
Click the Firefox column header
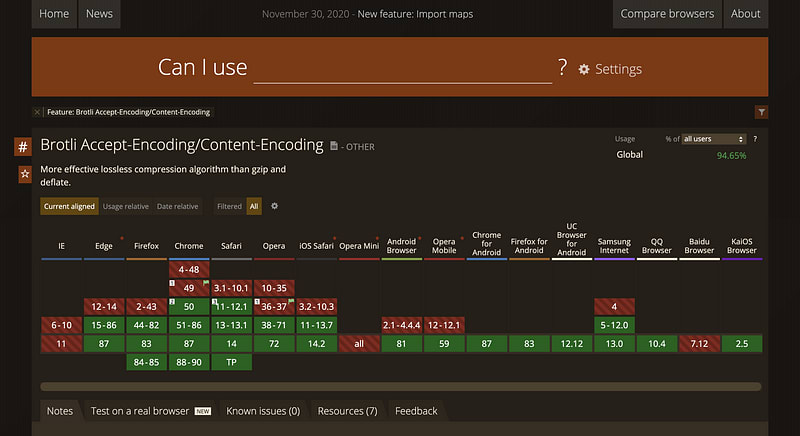click(x=146, y=246)
